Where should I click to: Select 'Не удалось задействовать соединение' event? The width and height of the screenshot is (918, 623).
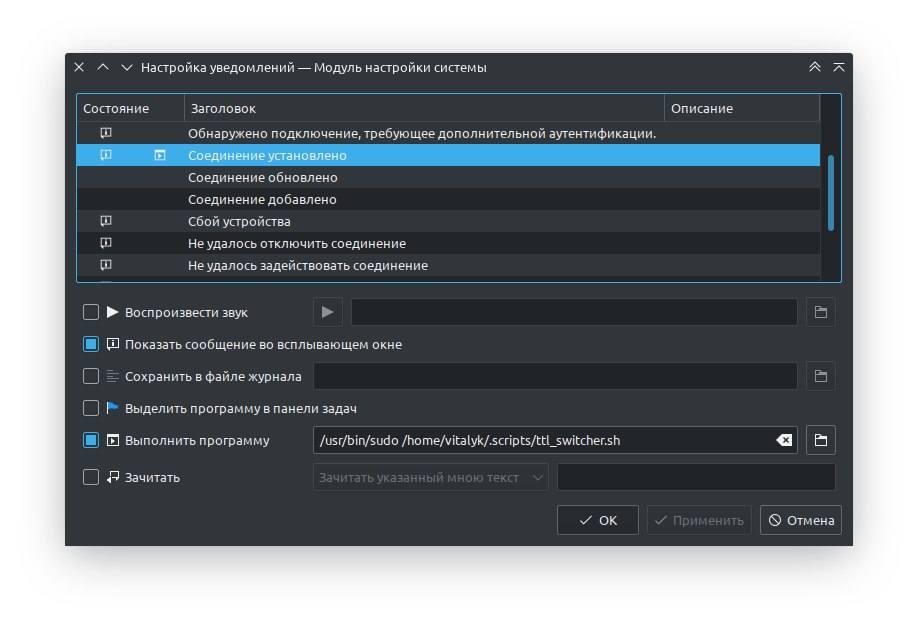click(x=448, y=265)
